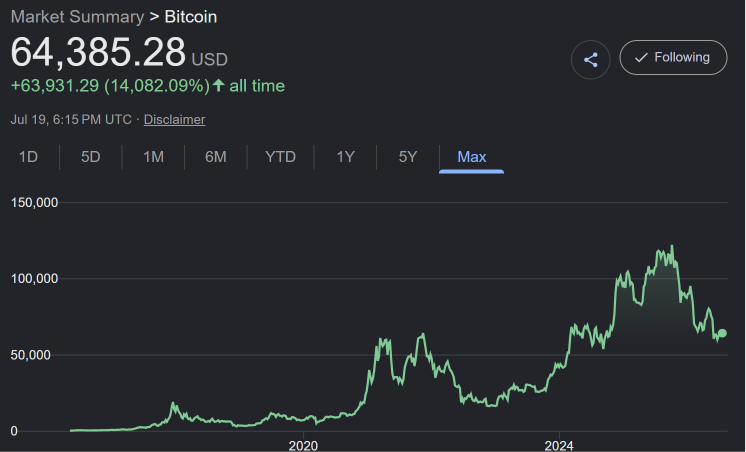Click the share icon button

tap(590, 59)
